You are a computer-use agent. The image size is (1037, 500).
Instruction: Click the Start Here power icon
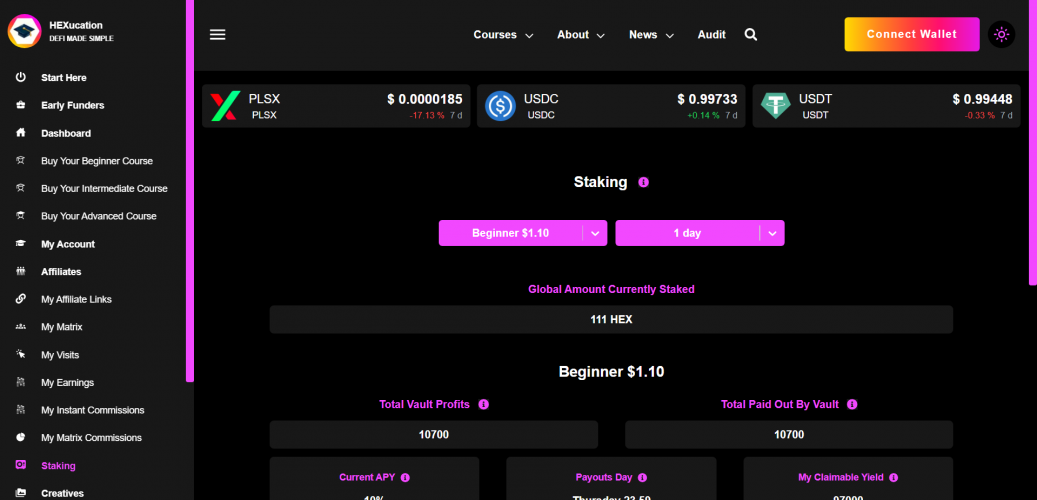click(x=21, y=77)
